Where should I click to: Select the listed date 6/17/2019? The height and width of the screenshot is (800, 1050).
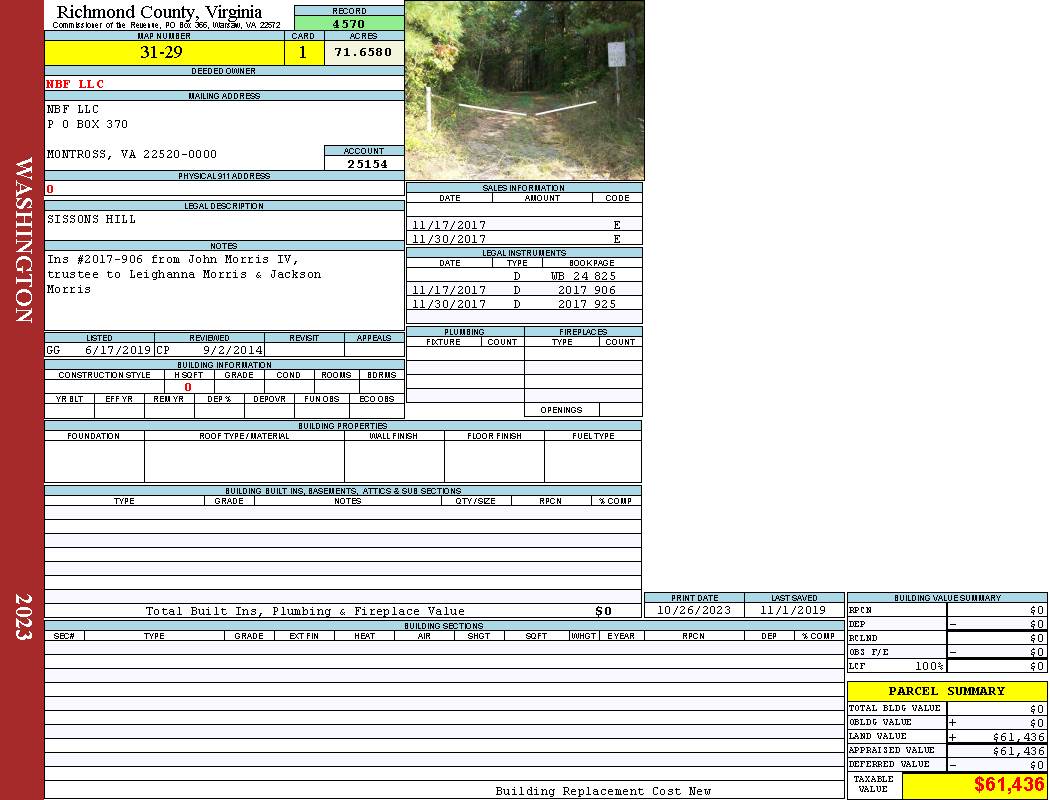click(x=117, y=351)
